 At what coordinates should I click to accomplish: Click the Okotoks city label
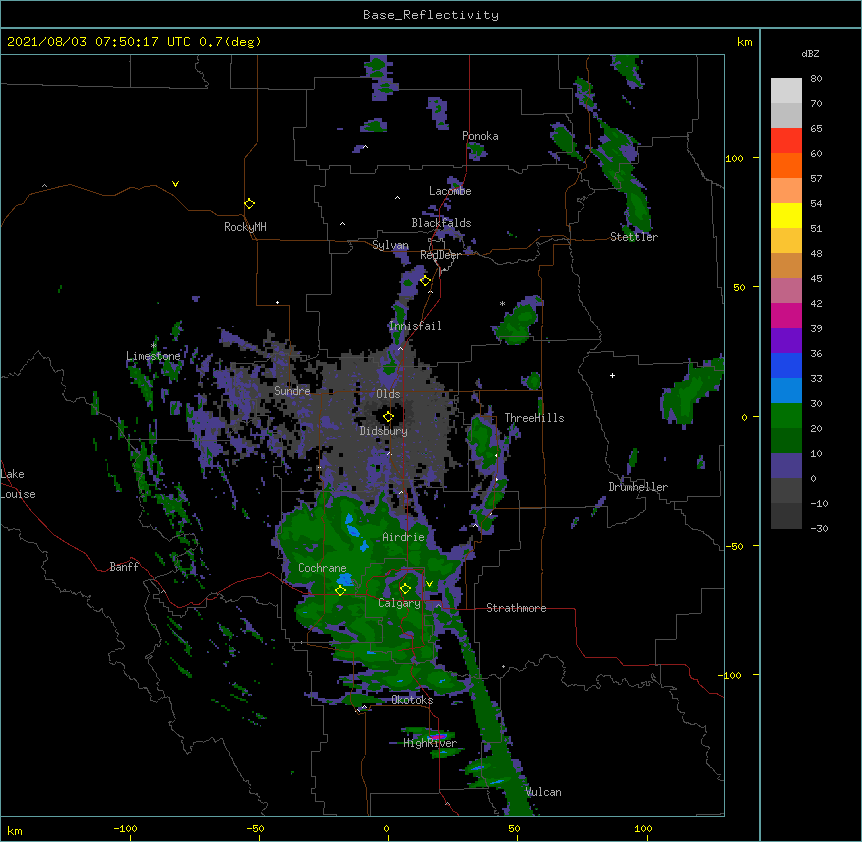(412, 700)
